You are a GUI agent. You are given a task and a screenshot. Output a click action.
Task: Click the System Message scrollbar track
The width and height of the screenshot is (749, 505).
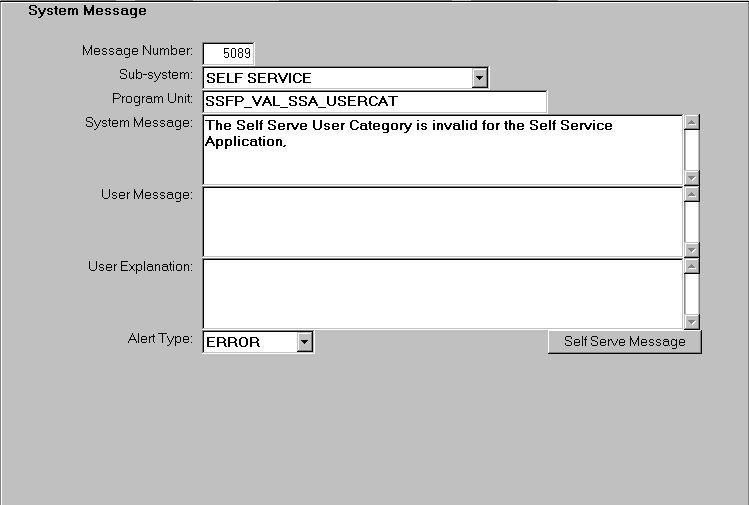coord(691,150)
